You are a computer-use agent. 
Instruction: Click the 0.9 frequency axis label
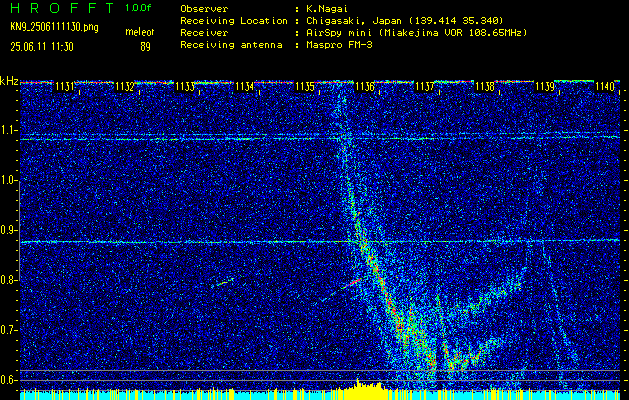coord(8,230)
